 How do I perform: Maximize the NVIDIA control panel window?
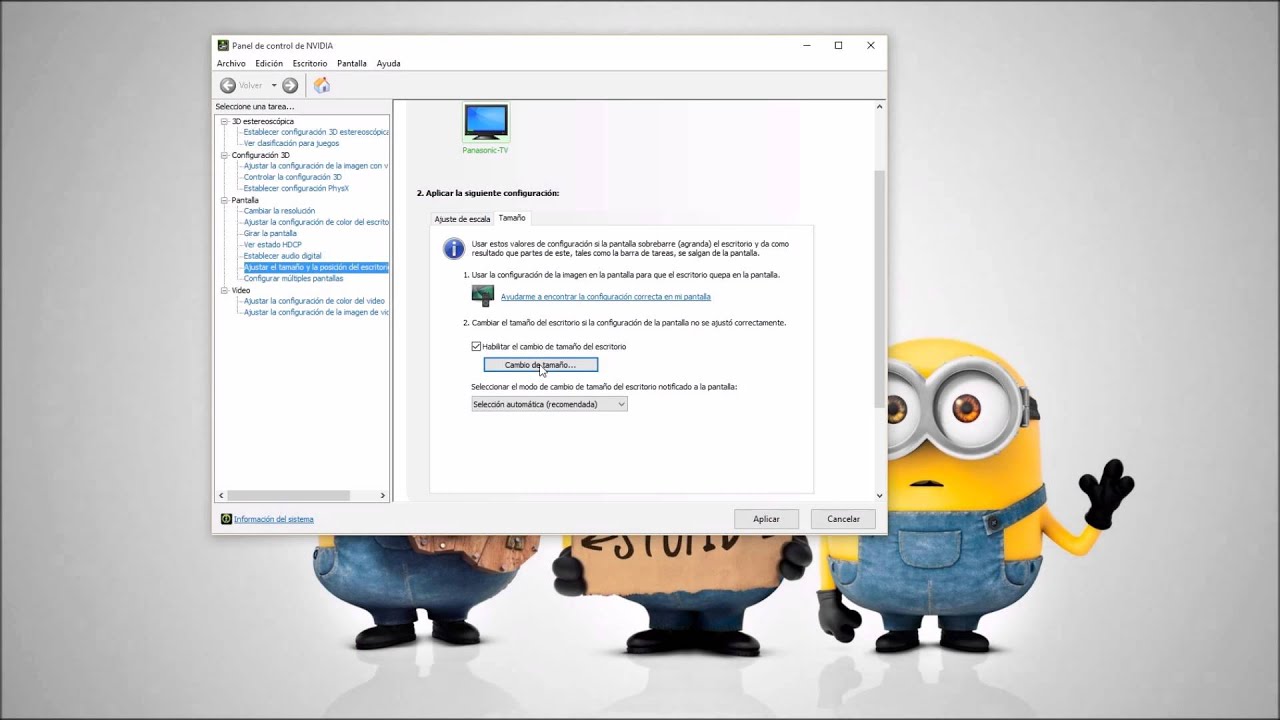click(838, 45)
